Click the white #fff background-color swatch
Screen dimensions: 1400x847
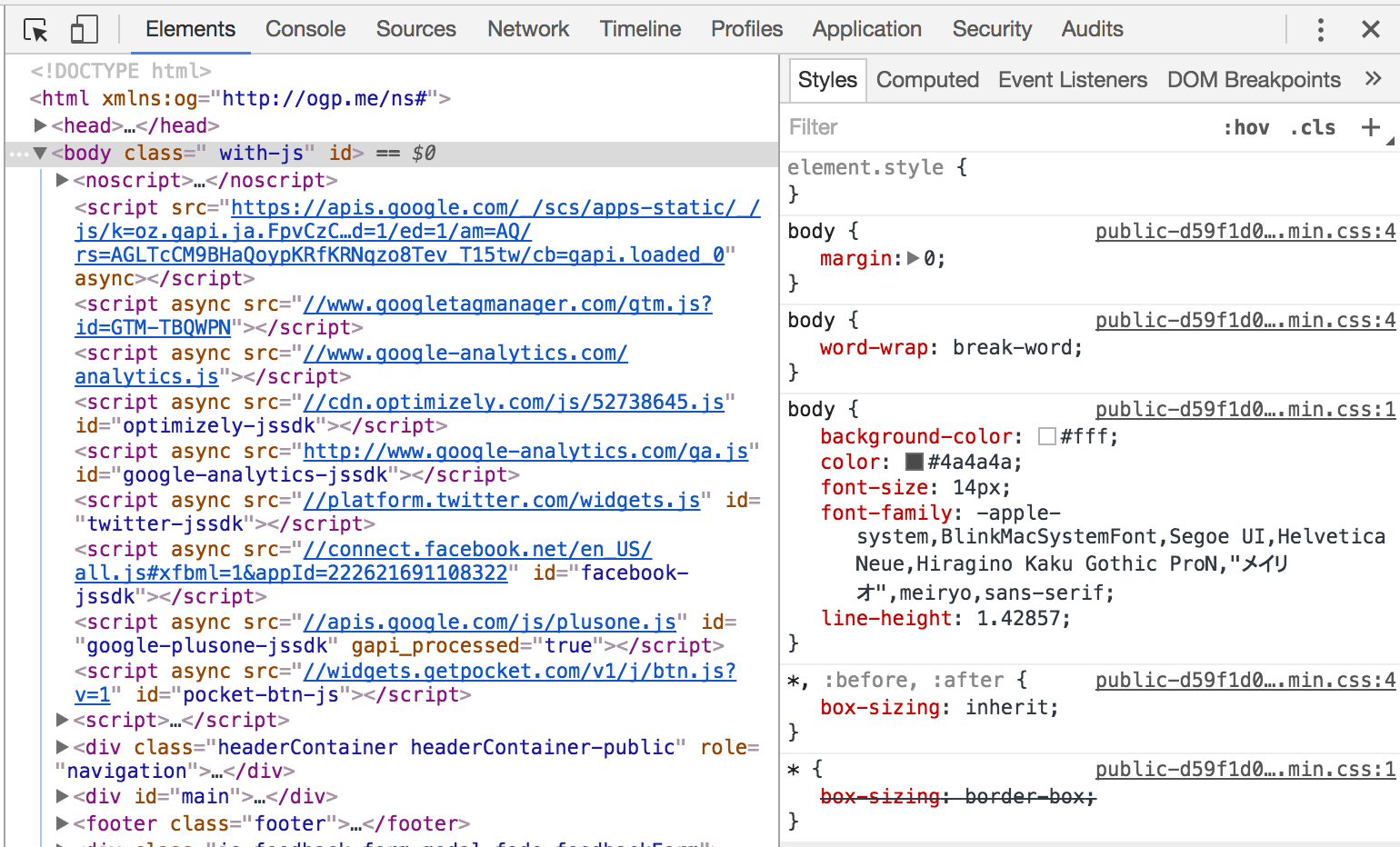pos(1045,435)
